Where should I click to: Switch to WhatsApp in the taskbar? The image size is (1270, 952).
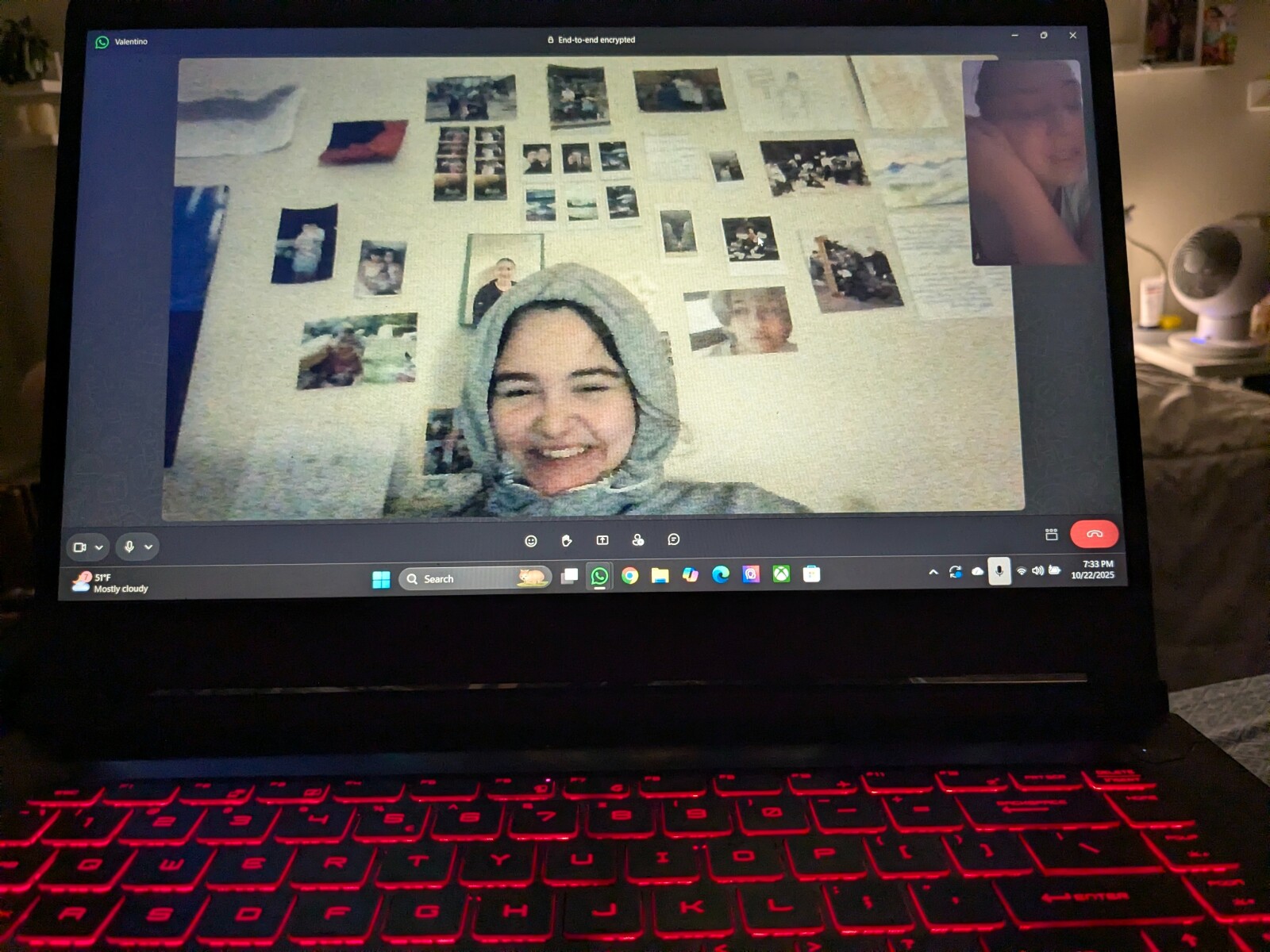(599, 576)
